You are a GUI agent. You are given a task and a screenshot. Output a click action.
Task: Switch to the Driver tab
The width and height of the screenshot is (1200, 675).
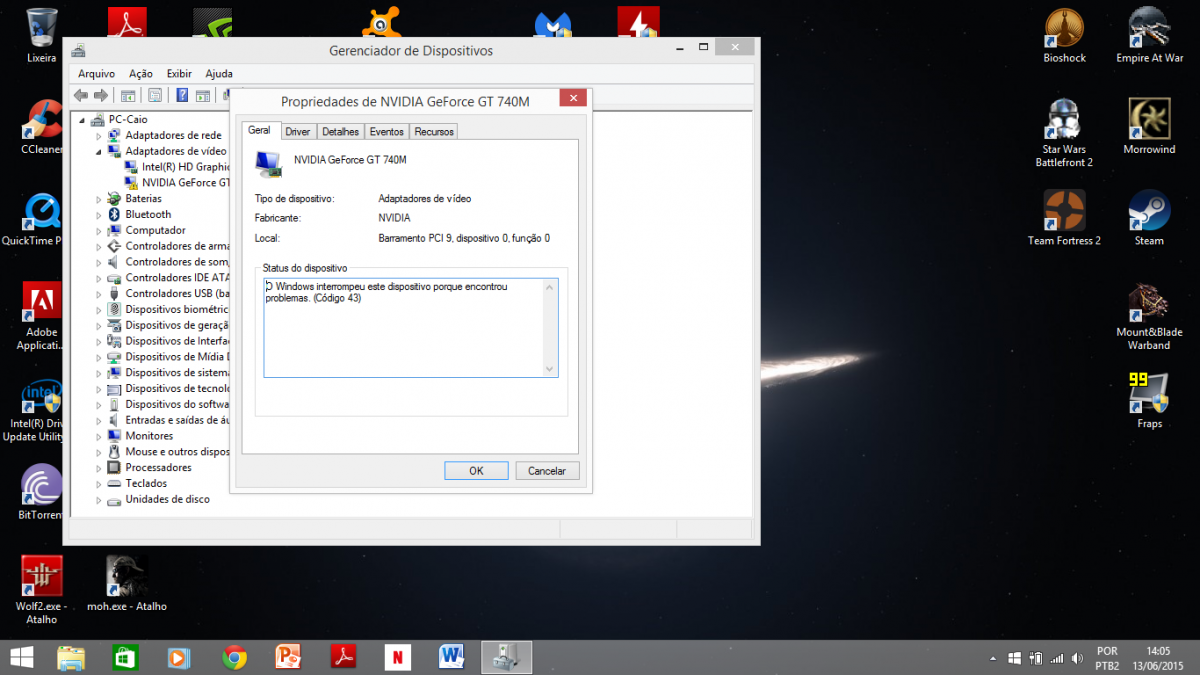pos(297,132)
